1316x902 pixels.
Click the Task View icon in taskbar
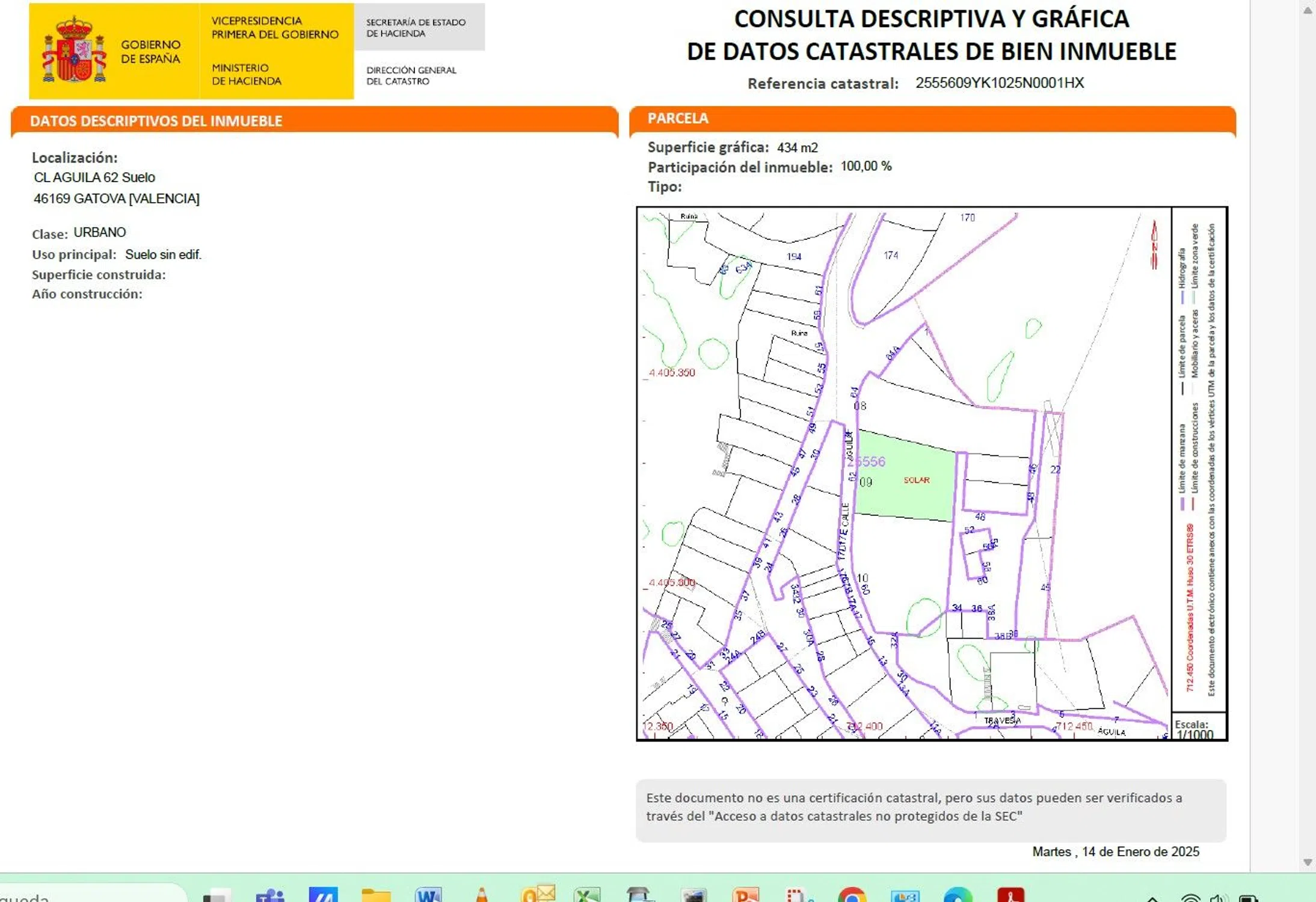pyautogui.click(x=217, y=896)
